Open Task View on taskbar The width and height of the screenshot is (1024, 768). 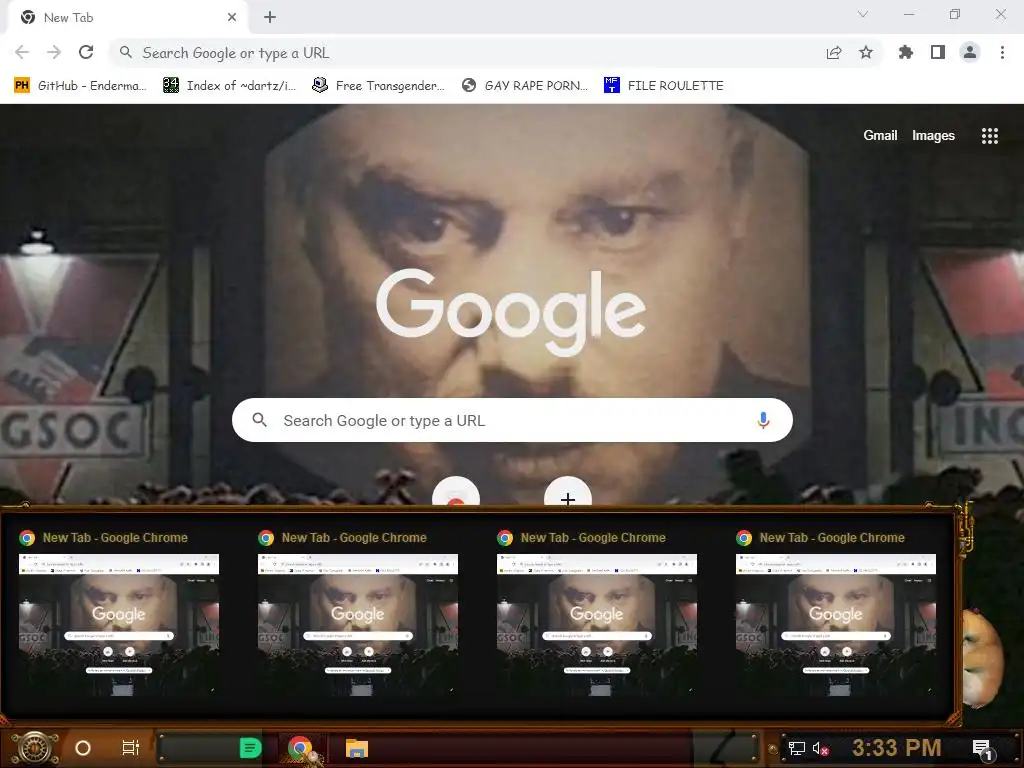[x=131, y=748]
